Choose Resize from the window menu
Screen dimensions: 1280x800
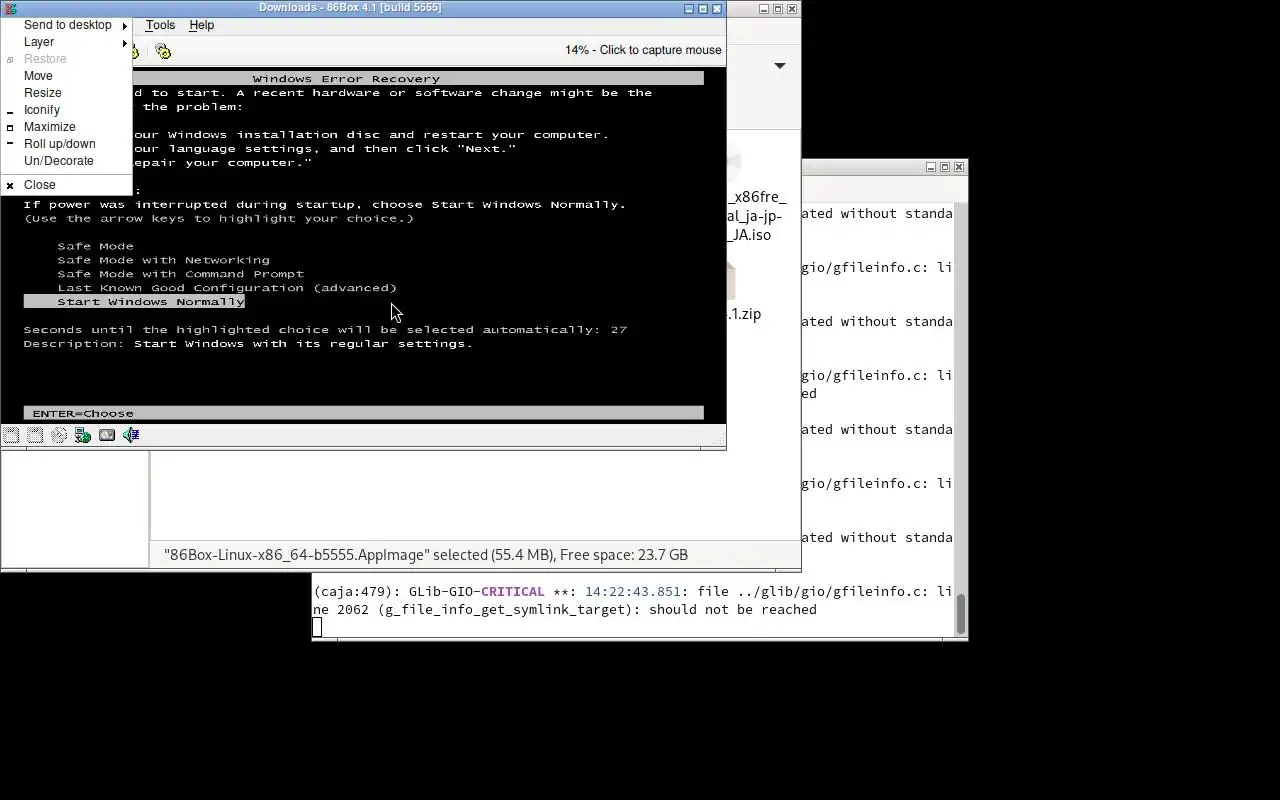click(x=67, y=93)
